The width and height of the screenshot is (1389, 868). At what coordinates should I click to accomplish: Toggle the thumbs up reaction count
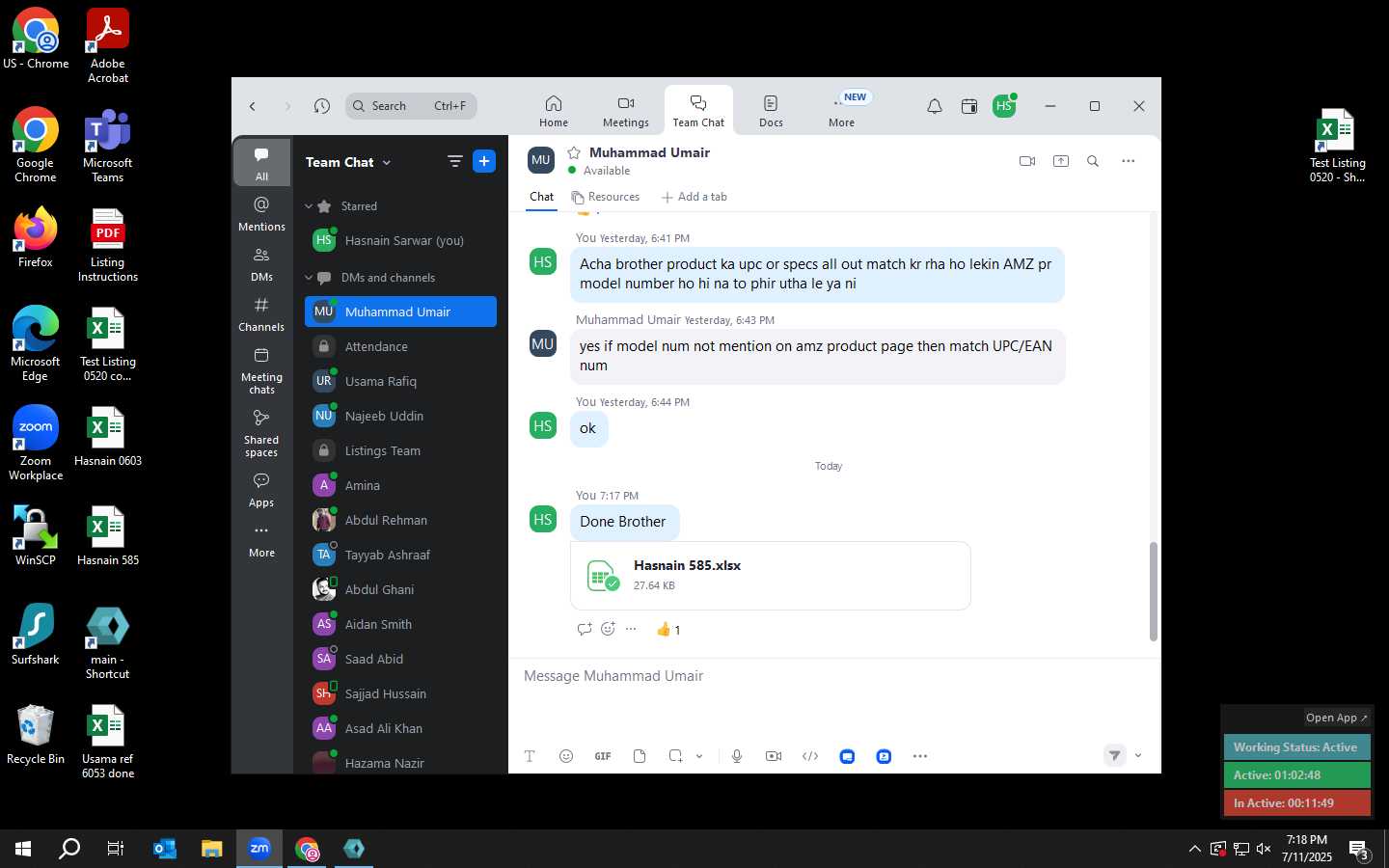click(668, 630)
